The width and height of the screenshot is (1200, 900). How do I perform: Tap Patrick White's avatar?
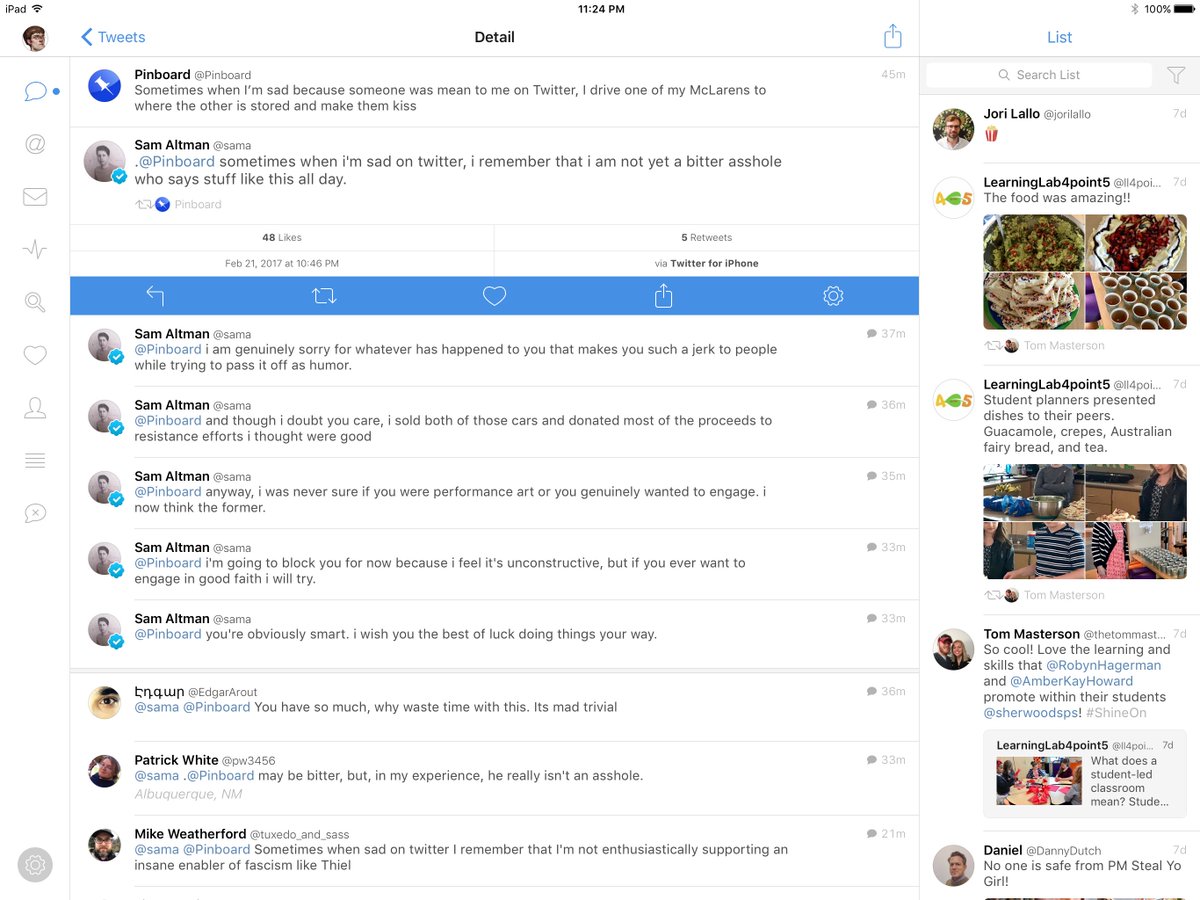tap(104, 771)
